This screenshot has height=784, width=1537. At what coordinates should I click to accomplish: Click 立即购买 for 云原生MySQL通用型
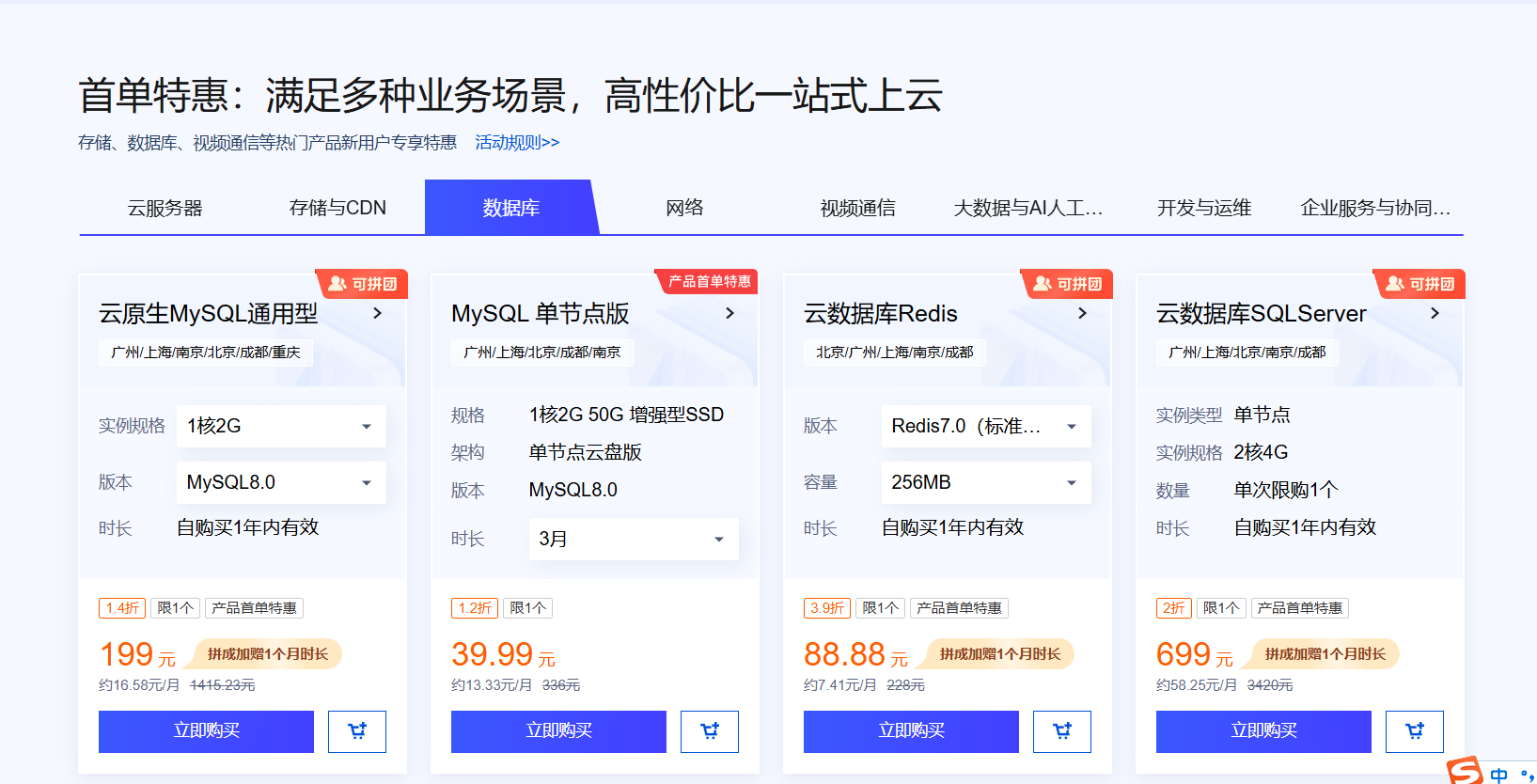click(x=206, y=731)
